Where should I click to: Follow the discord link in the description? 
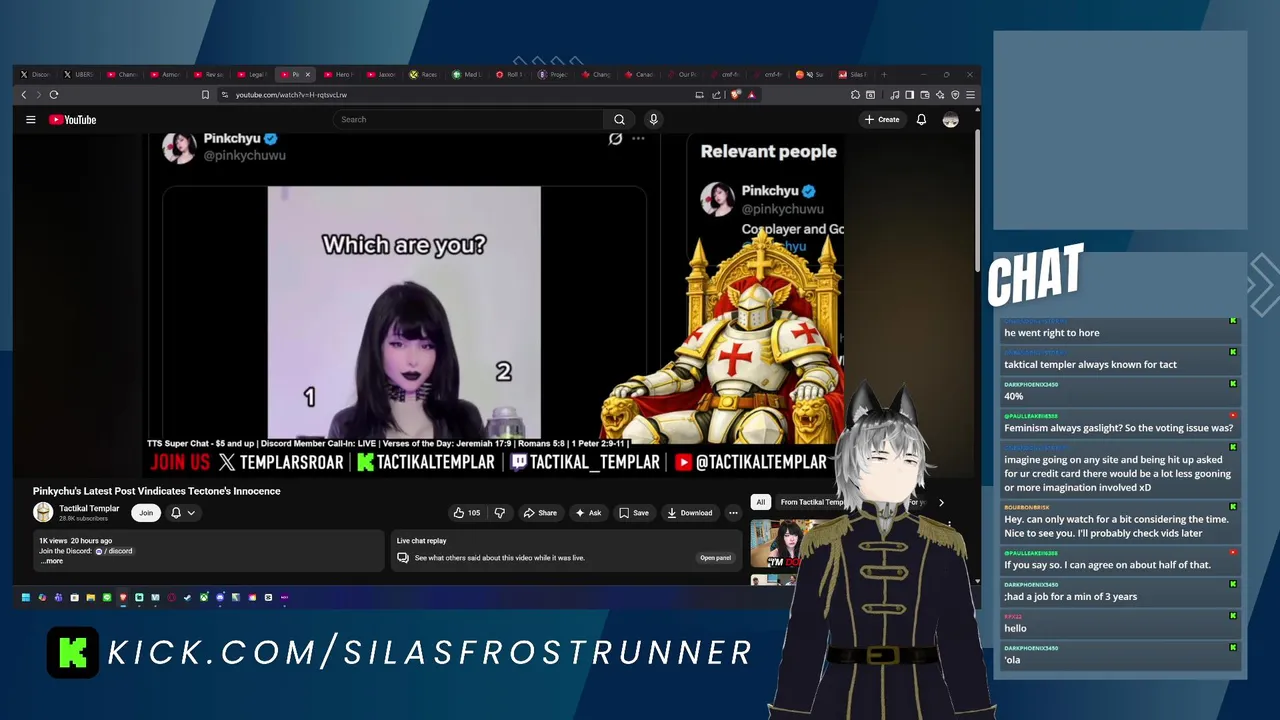(x=114, y=551)
